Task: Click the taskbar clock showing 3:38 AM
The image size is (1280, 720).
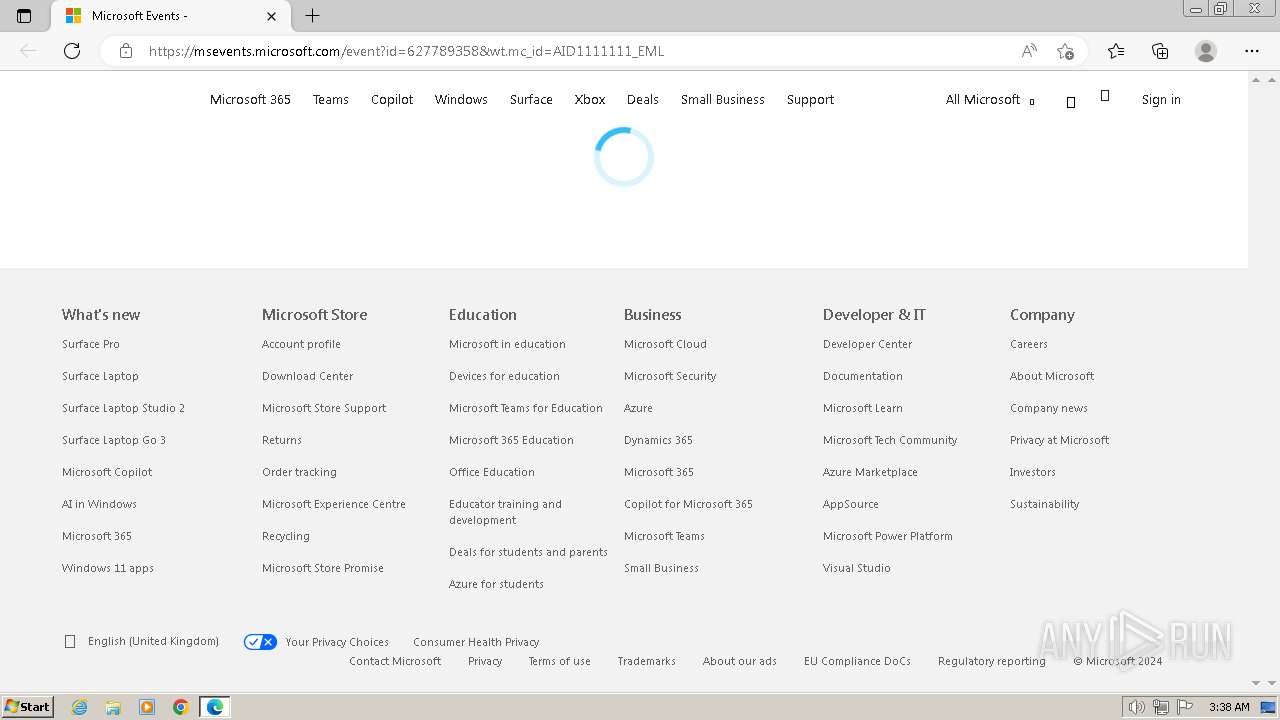Action: pyautogui.click(x=1229, y=707)
